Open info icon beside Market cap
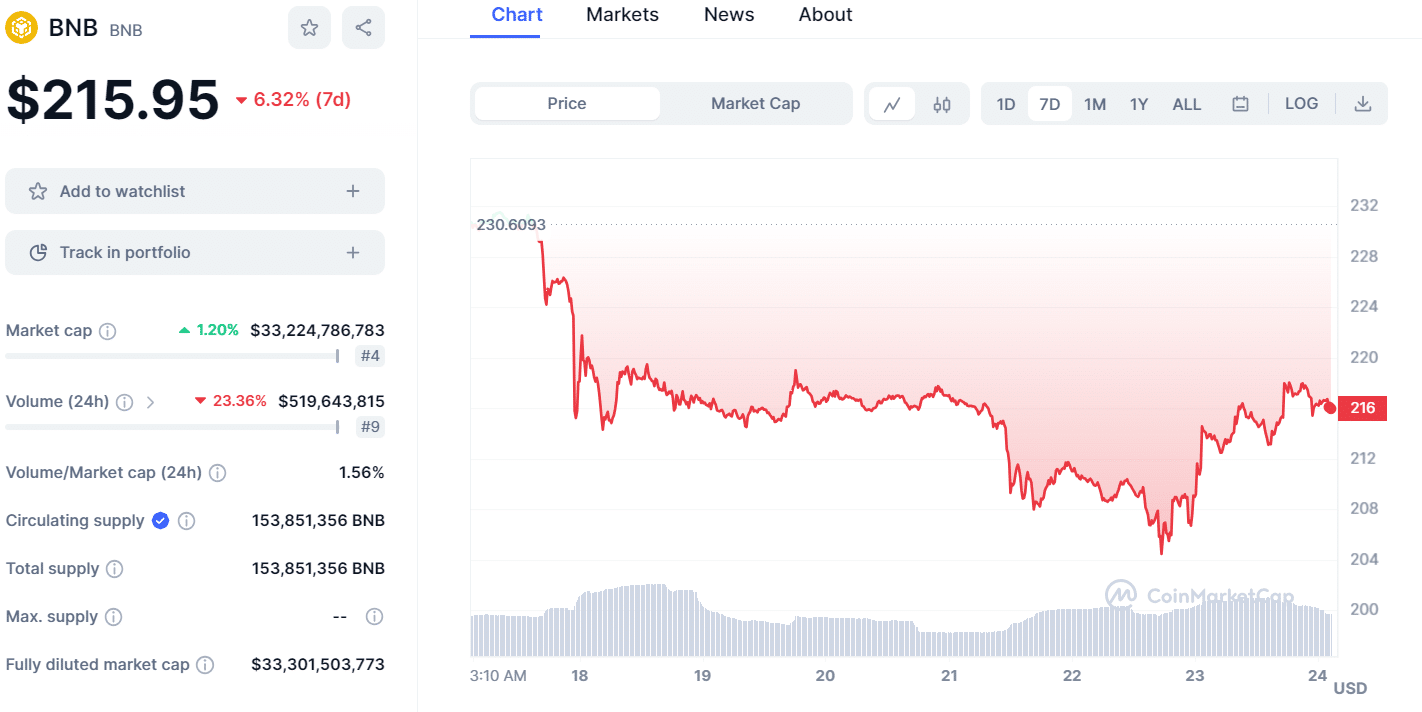 pos(108,331)
